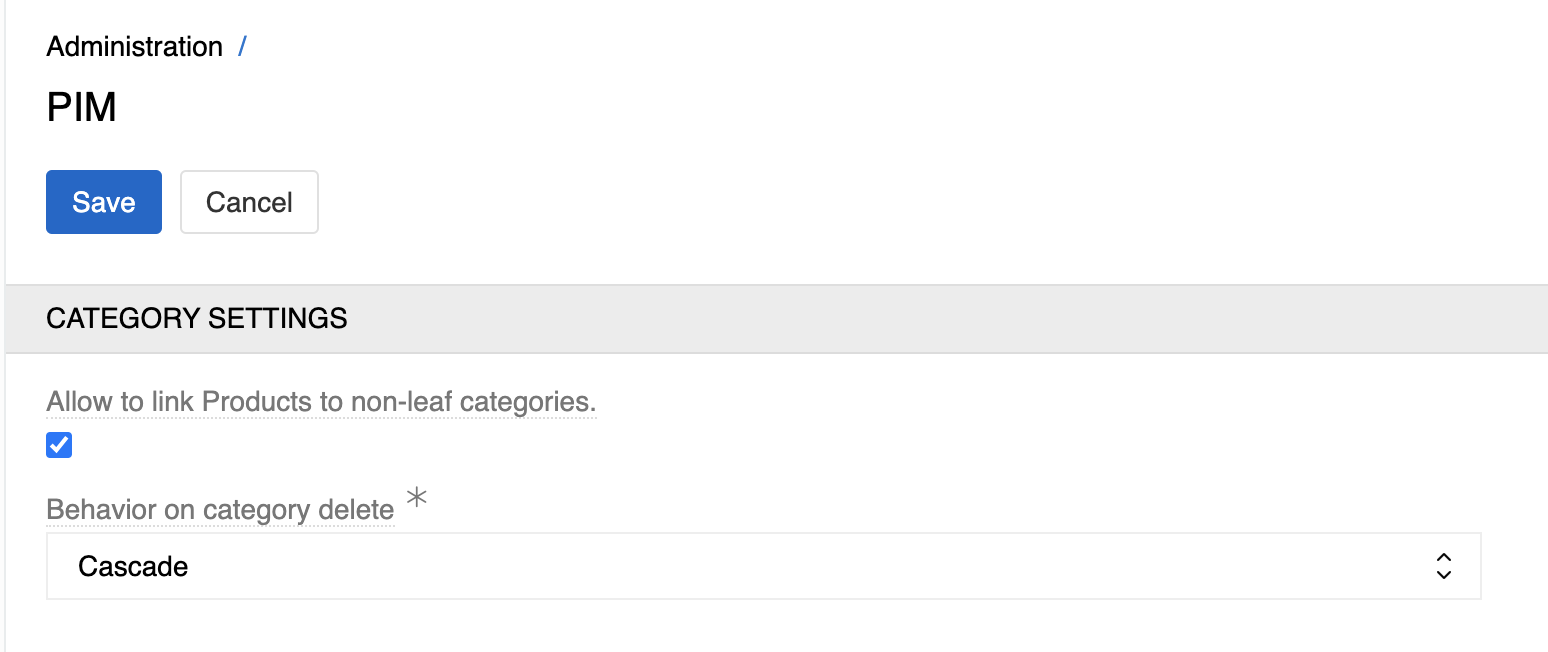Screen dimensions: 1548x652
Task: Click the breadcrumb slash separator
Action: (x=242, y=46)
